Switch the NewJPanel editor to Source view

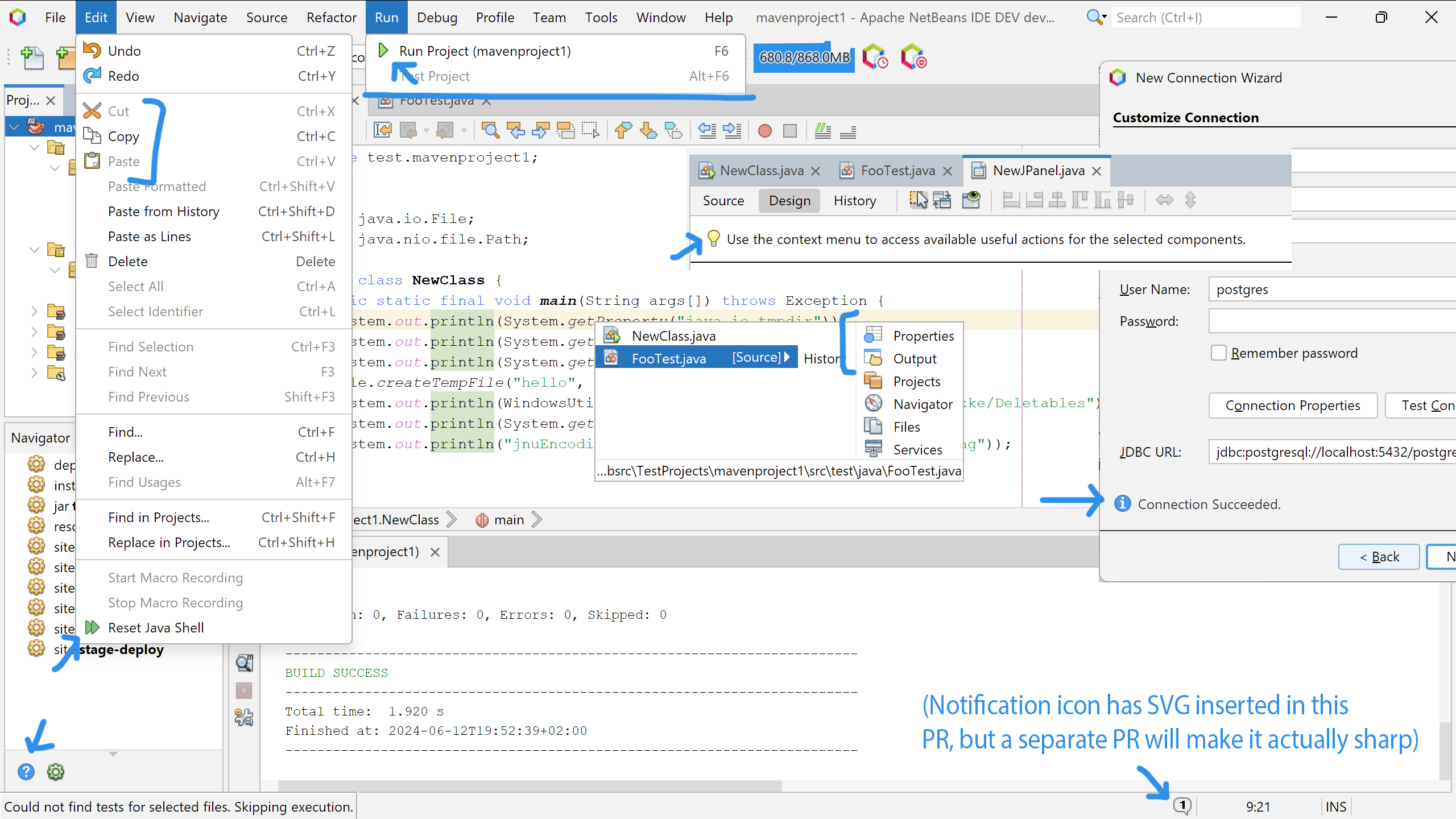[723, 201]
